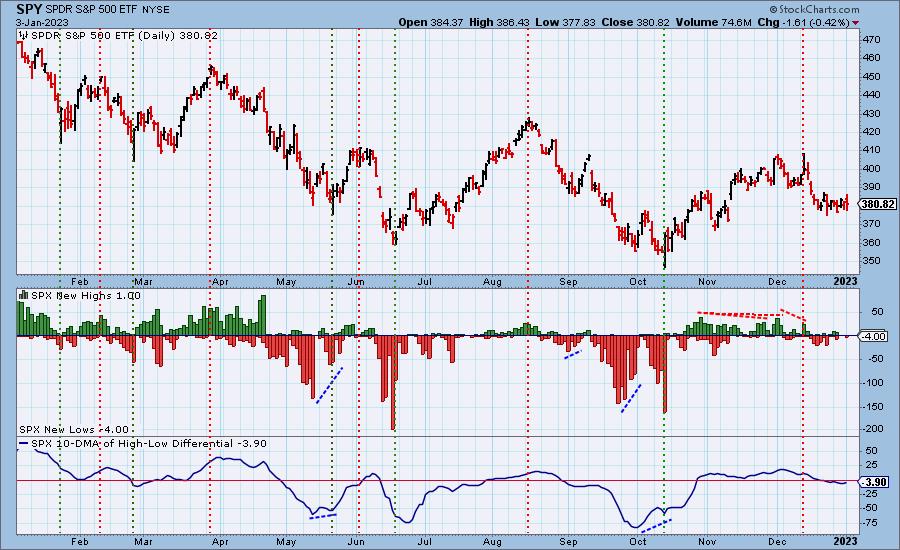The width and height of the screenshot is (900, 550).
Task: Click the SPY ticker symbol title
Action: click(29, 9)
